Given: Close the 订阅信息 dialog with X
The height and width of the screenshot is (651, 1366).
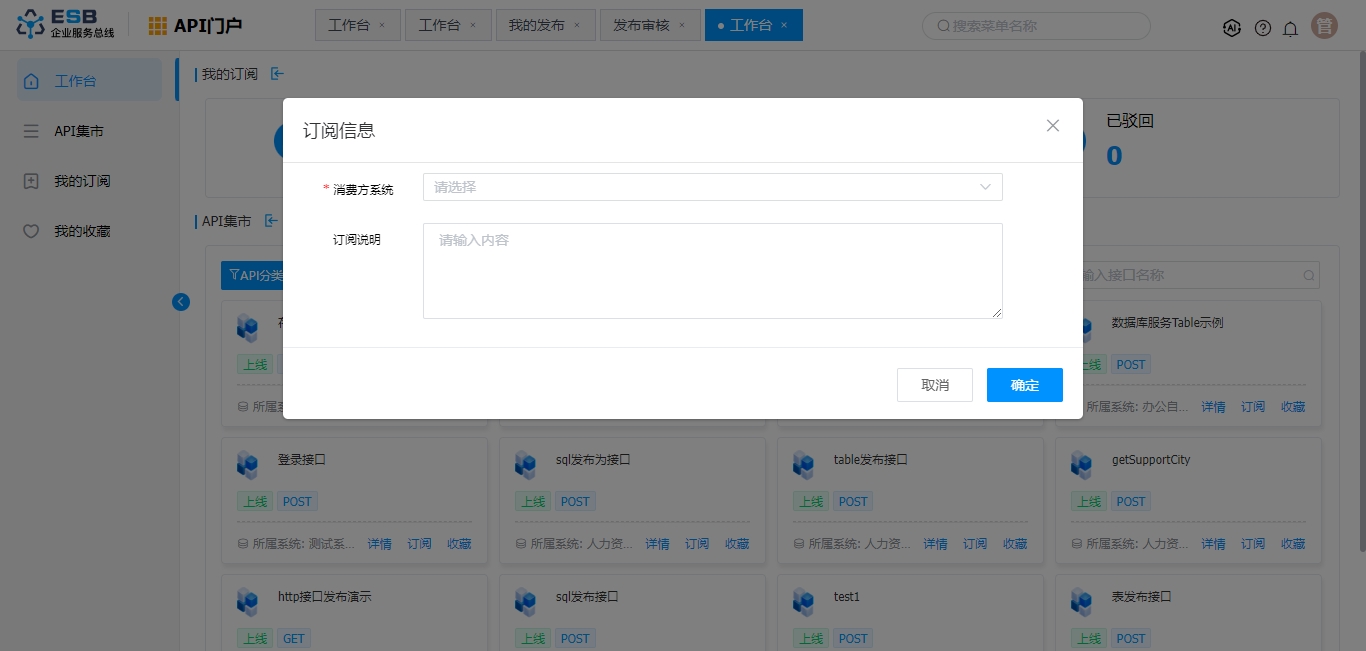Looking at the screenshot, I should pyautogui.click(x=1052, y=126).
